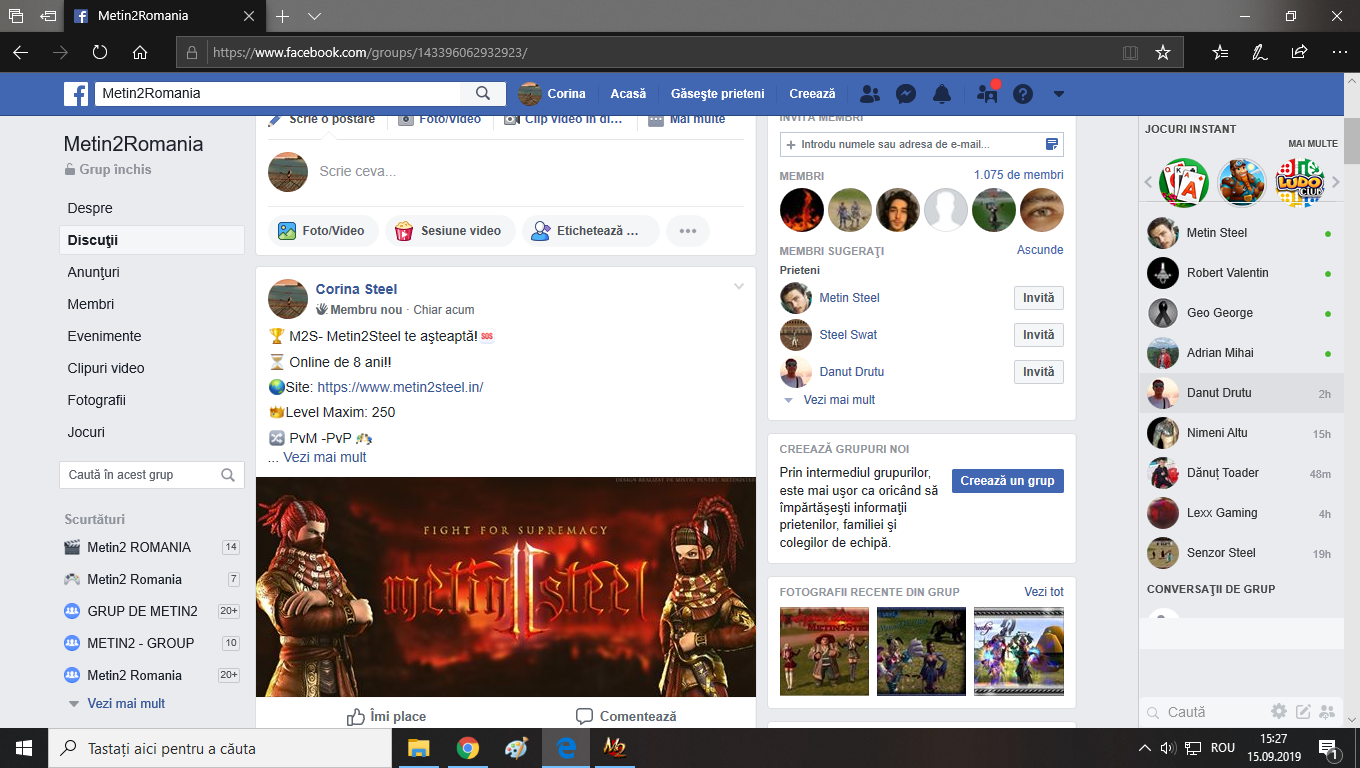Click the invite name or e-mail field
1360x768 pixels.
tap(922, 145)
